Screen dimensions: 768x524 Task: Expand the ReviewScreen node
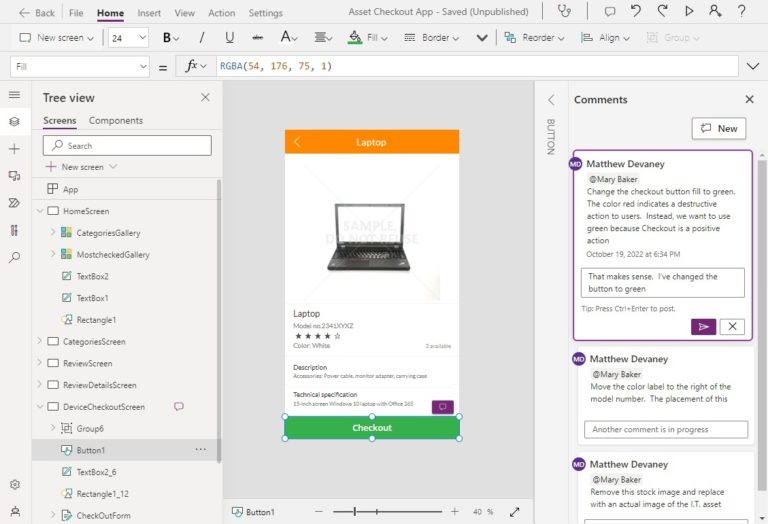point(40,363)
